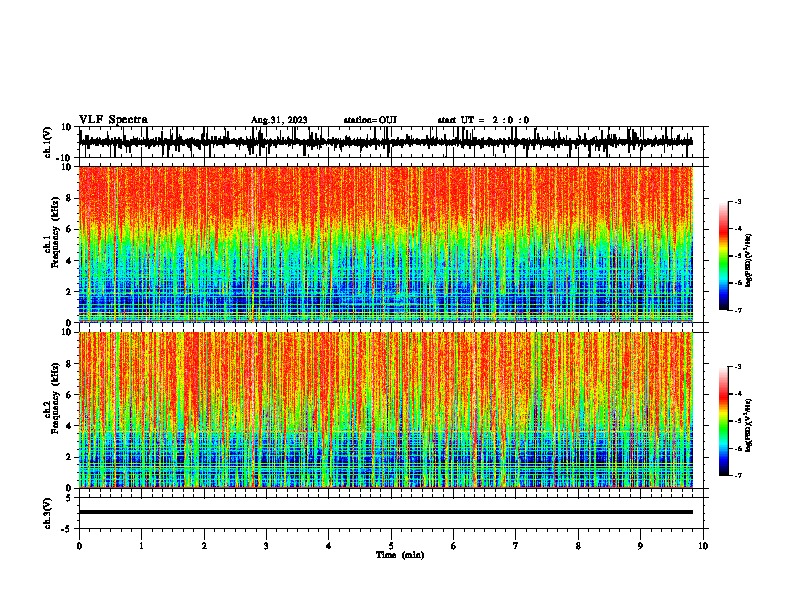Viewport: 792px width, 612px height.
Task: Click the ch.2 spectrogram color bar
Action: (x=724, y=421)
